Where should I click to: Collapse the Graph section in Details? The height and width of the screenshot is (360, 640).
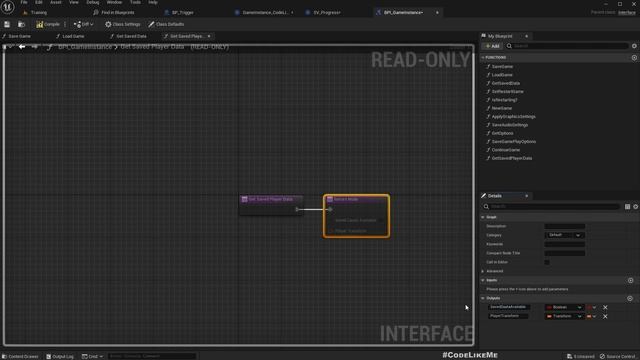coord(483,217)
